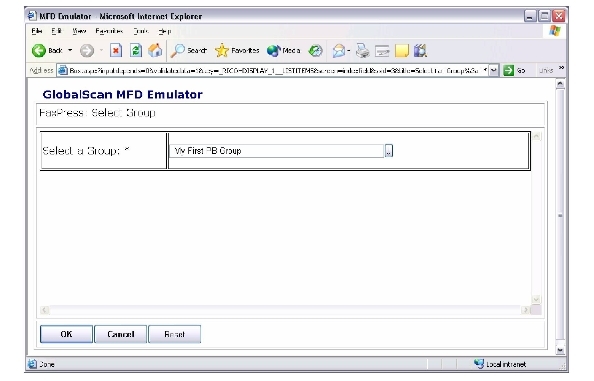The height and width of the screenshot is (381, 594).
Task: Open the File menu
Action: (37, 31)
